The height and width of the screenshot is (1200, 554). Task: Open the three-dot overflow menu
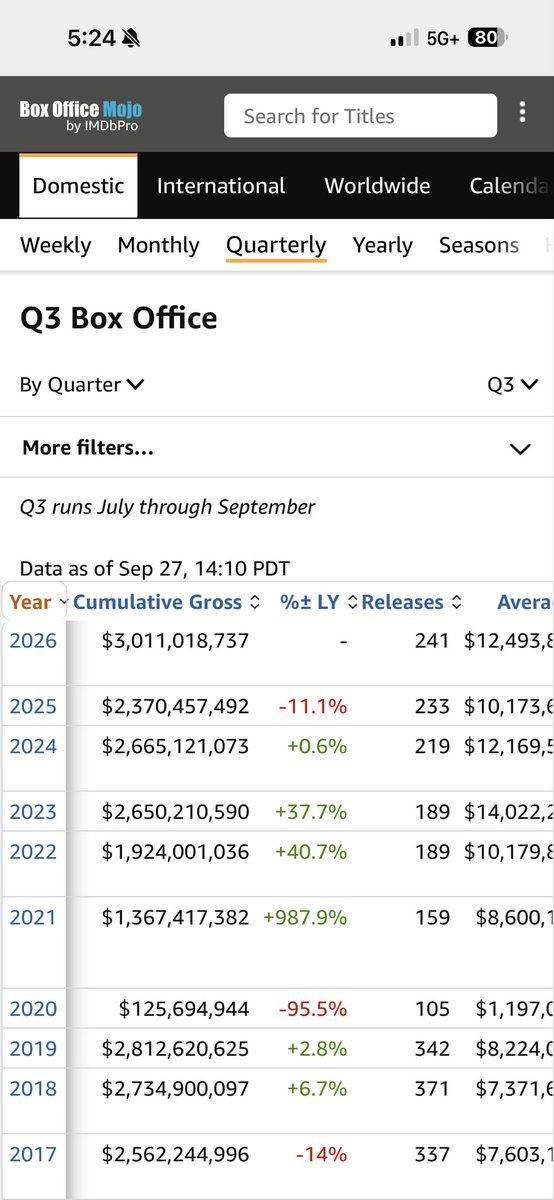(x=522, y=113)
